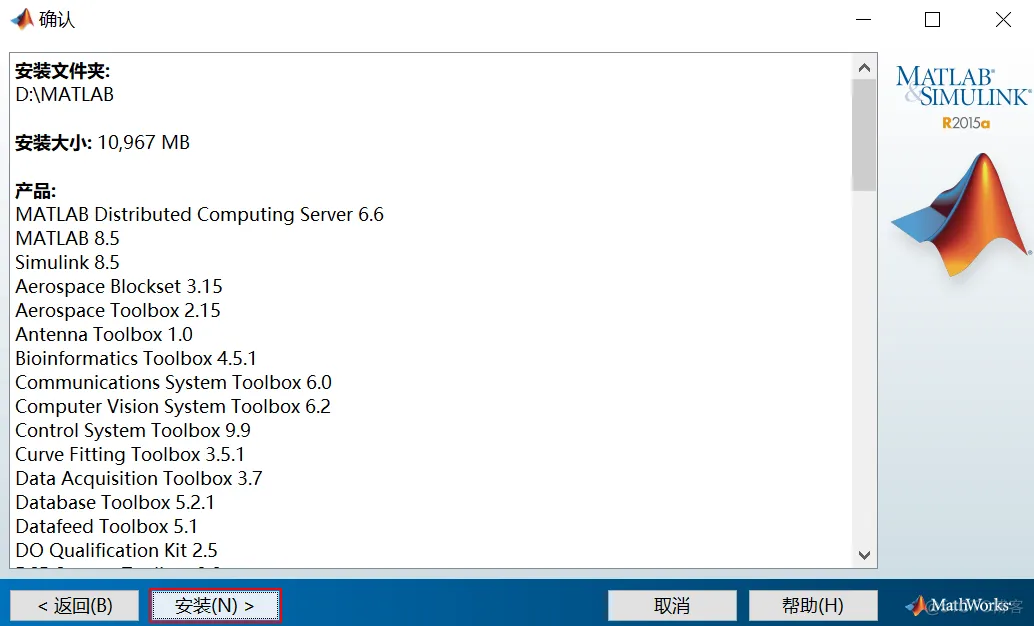This screenshot has width=1034, height=626.
Task: Maximize the 确认 installer window
Action: (932, 20)
